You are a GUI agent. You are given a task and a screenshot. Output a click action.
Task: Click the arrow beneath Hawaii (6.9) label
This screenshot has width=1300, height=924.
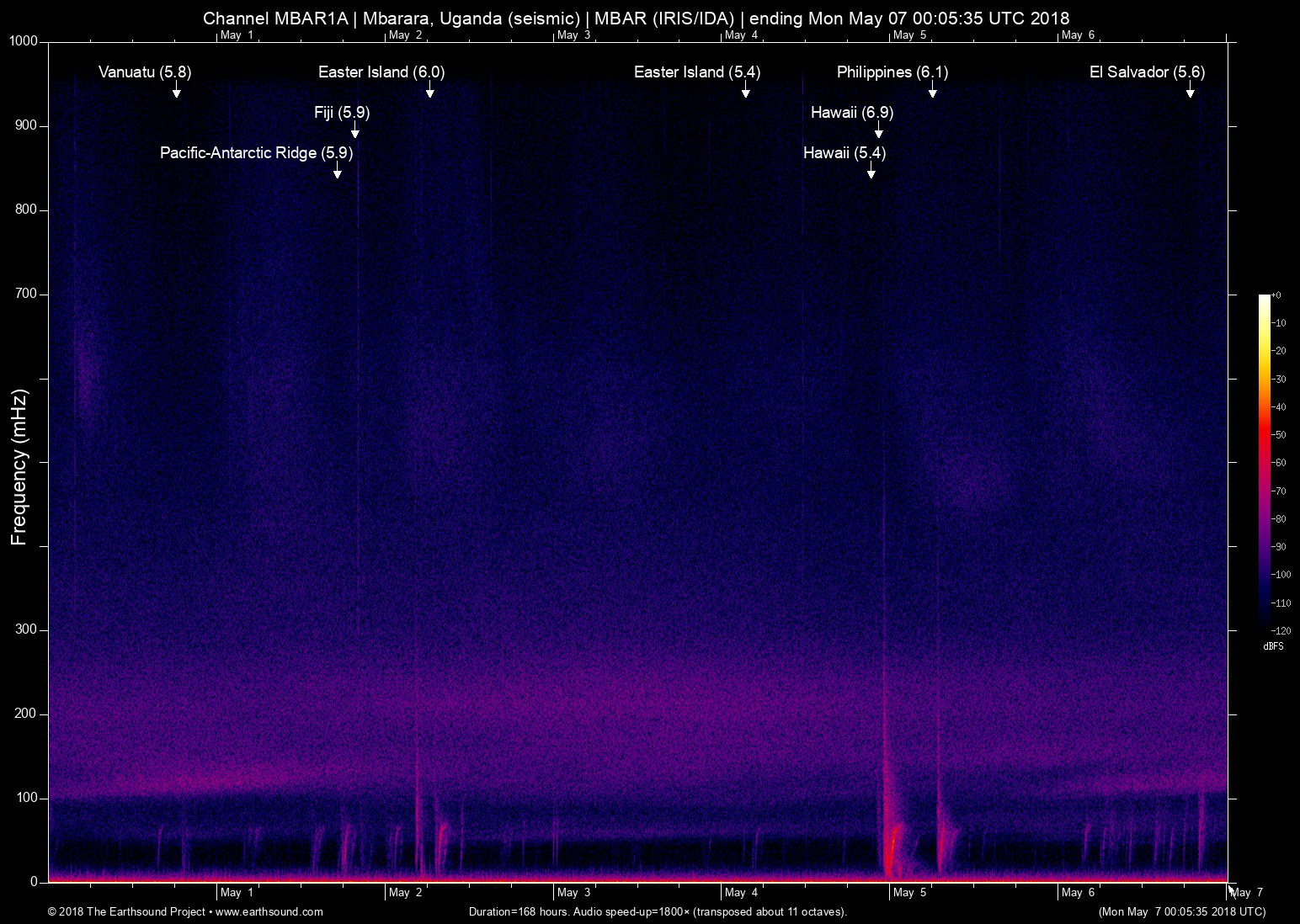tap(878, 130)
